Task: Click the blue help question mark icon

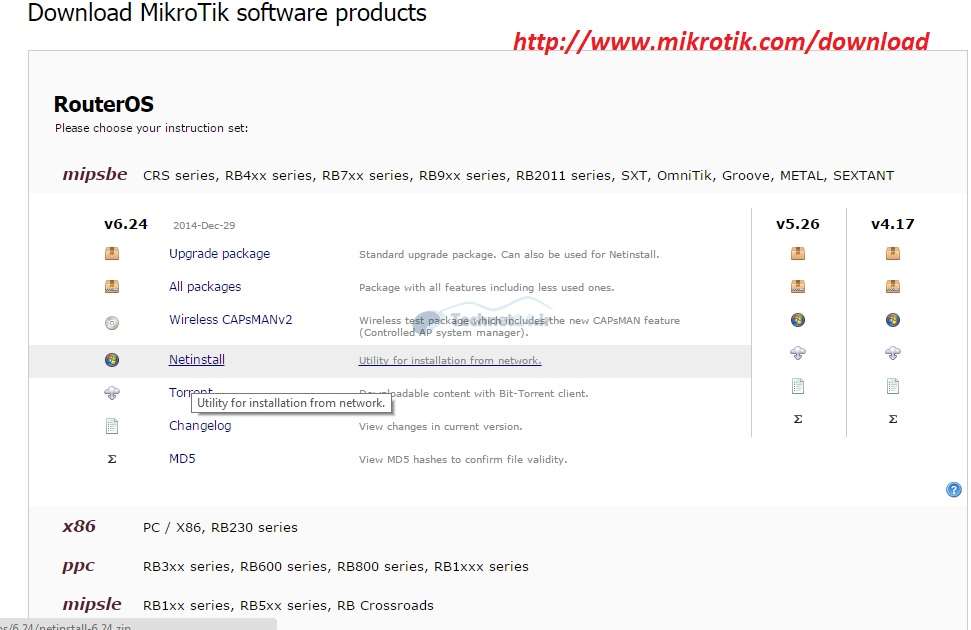Action: click(x=954, y=490)
